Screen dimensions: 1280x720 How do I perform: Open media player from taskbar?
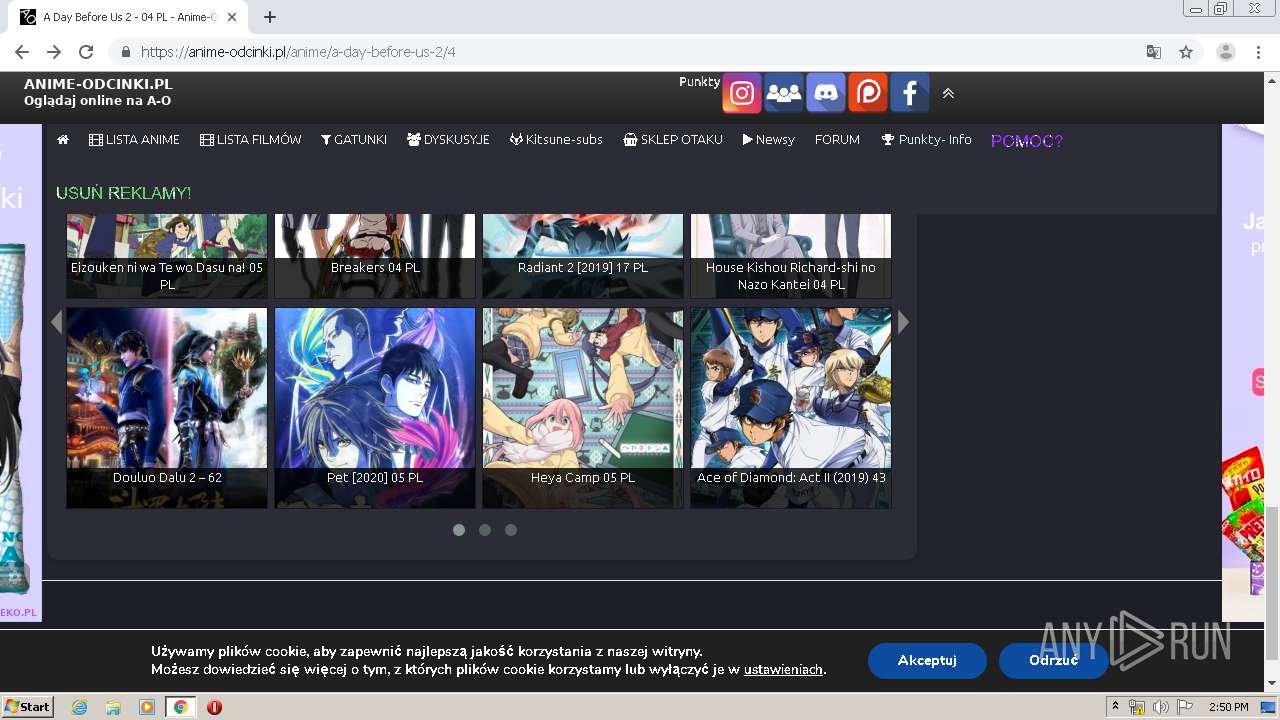(147, 707)
